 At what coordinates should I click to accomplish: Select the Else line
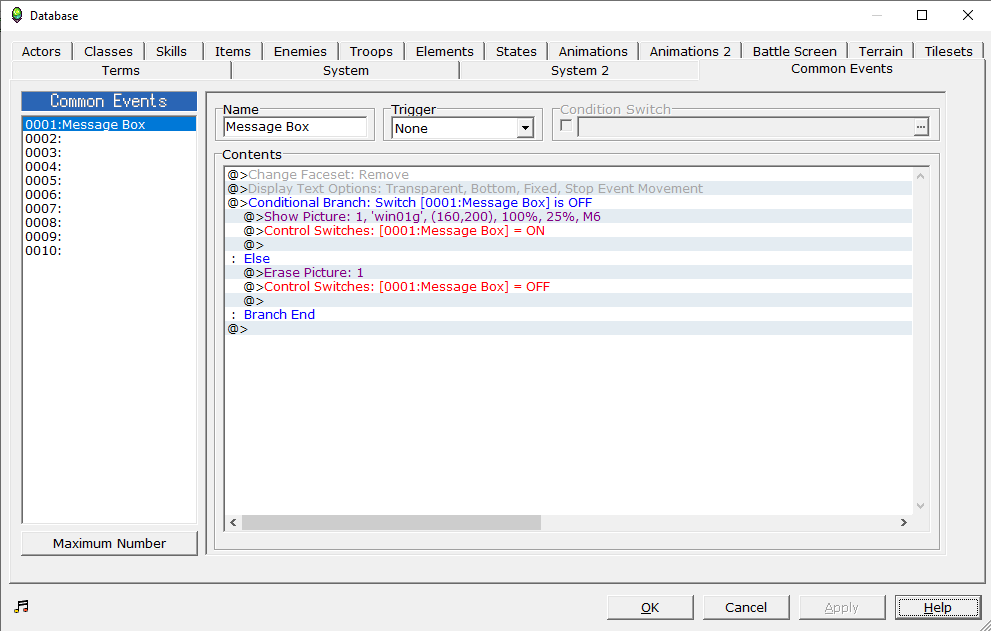[x=569, y=258]
